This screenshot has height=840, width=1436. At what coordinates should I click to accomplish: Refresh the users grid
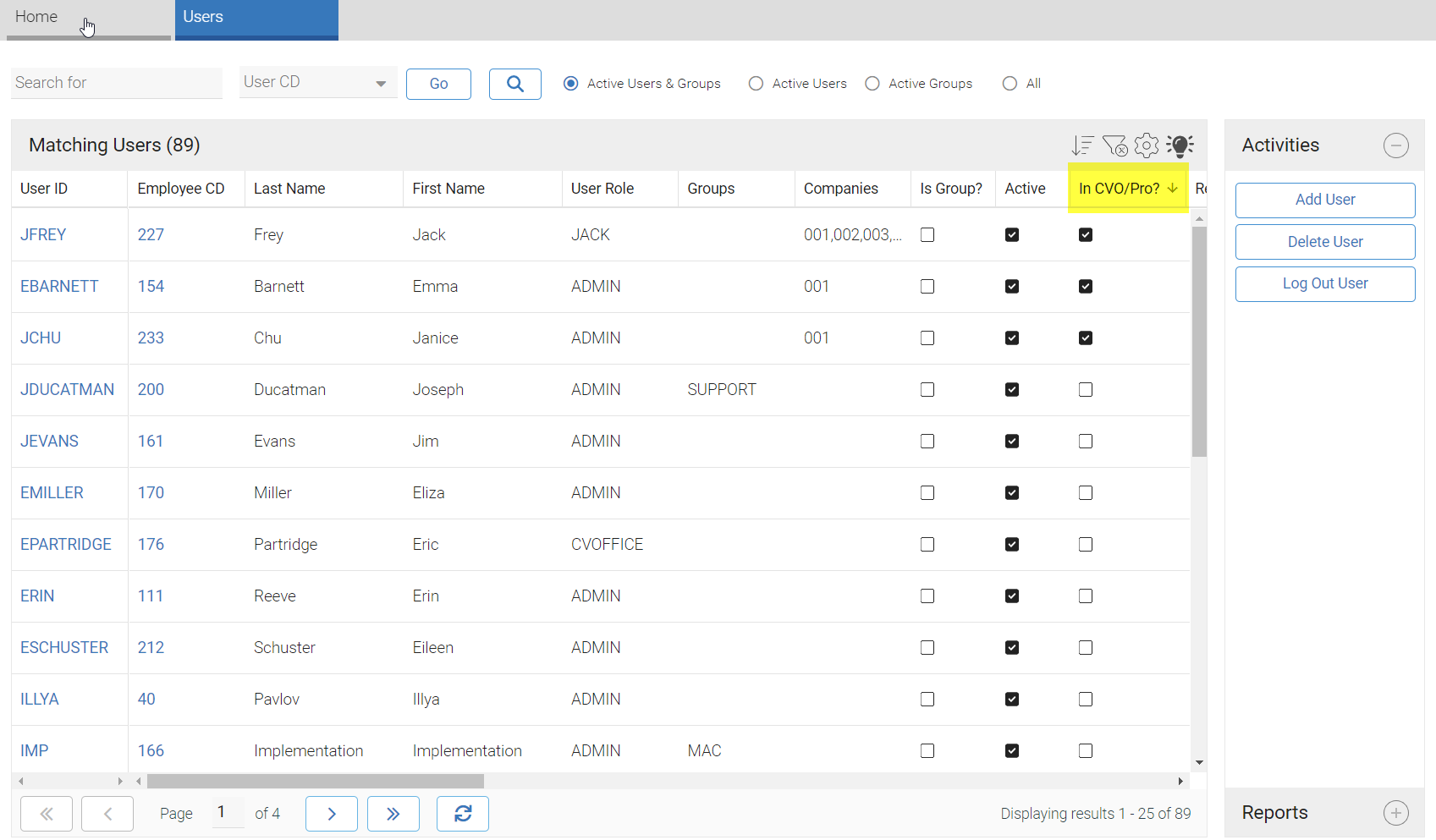(x=463, y=814)
